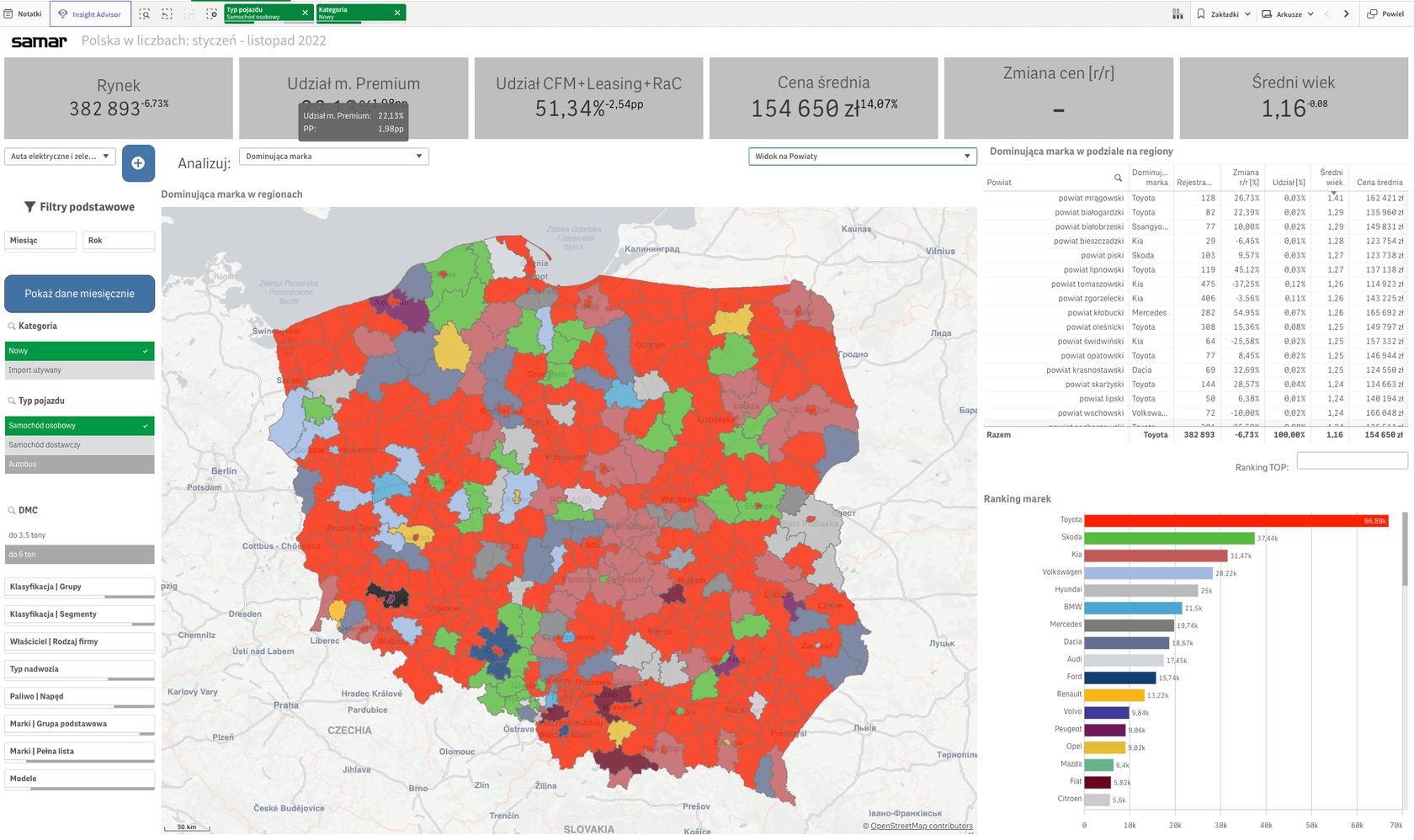The width and height of the screenshot is (1414, 840).
Task: Select the powiat kłobucki table row
Action: point(1195,313)
